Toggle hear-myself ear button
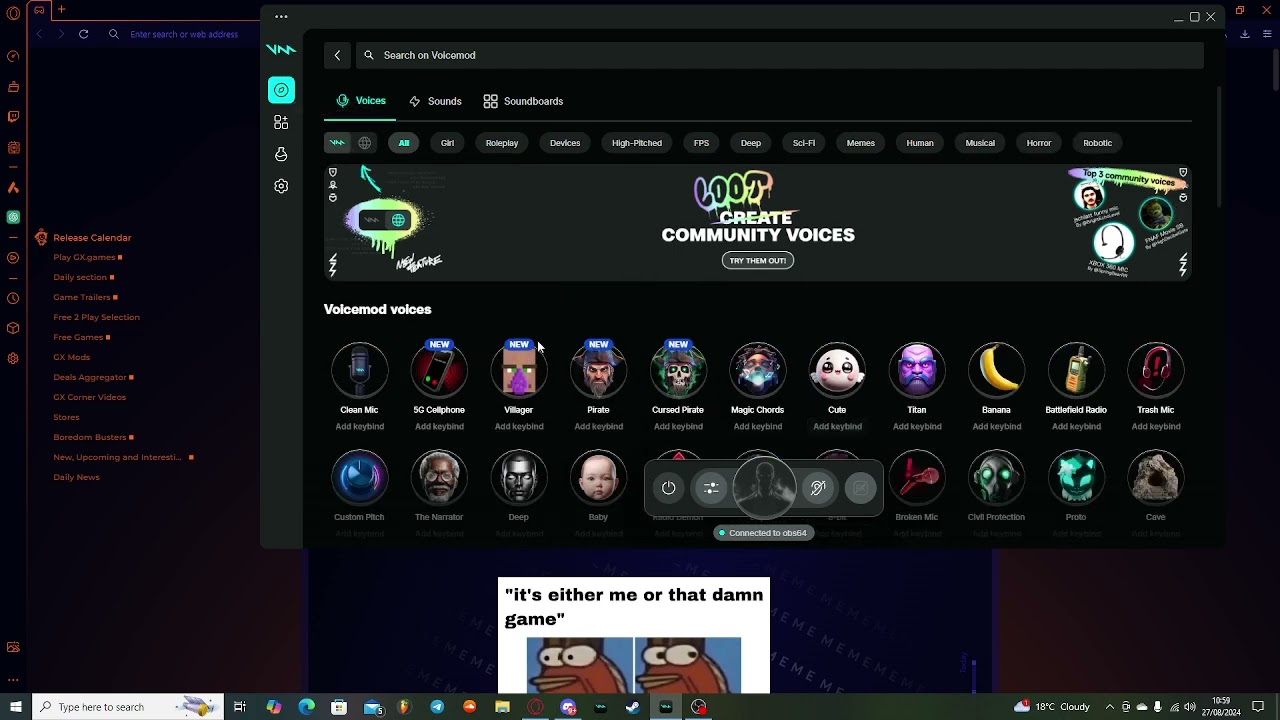Viewport: 1280px width, 720px height. pyautogui.click(x=818, y=488)
